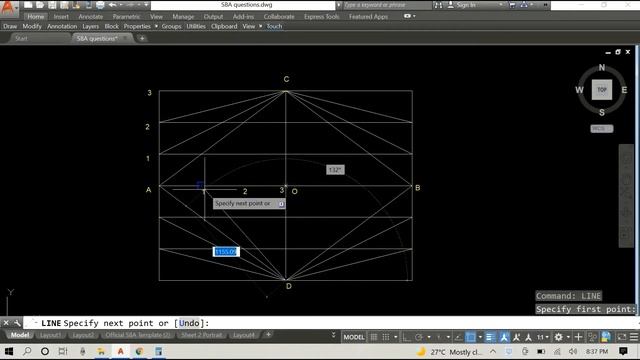
Task: Click the WCS dropdown below ViewCube
Action: [602, 129]
